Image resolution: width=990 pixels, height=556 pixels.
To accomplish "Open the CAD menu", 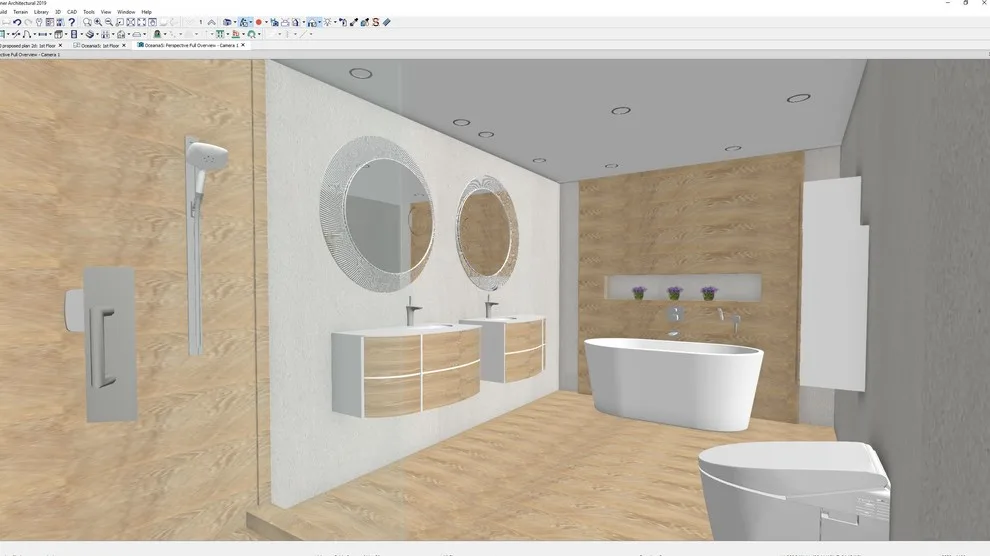I will (72, 12).
